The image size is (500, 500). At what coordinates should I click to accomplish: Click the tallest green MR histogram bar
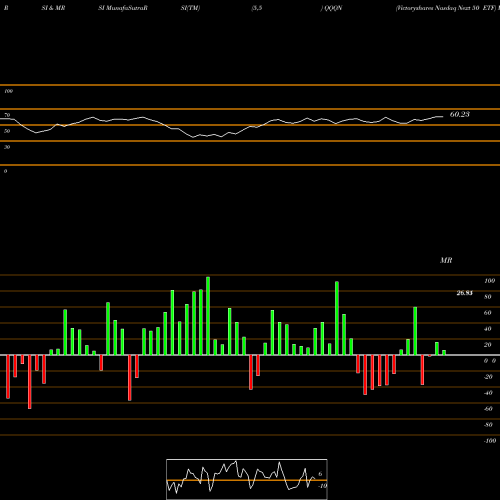coord(208,316)
